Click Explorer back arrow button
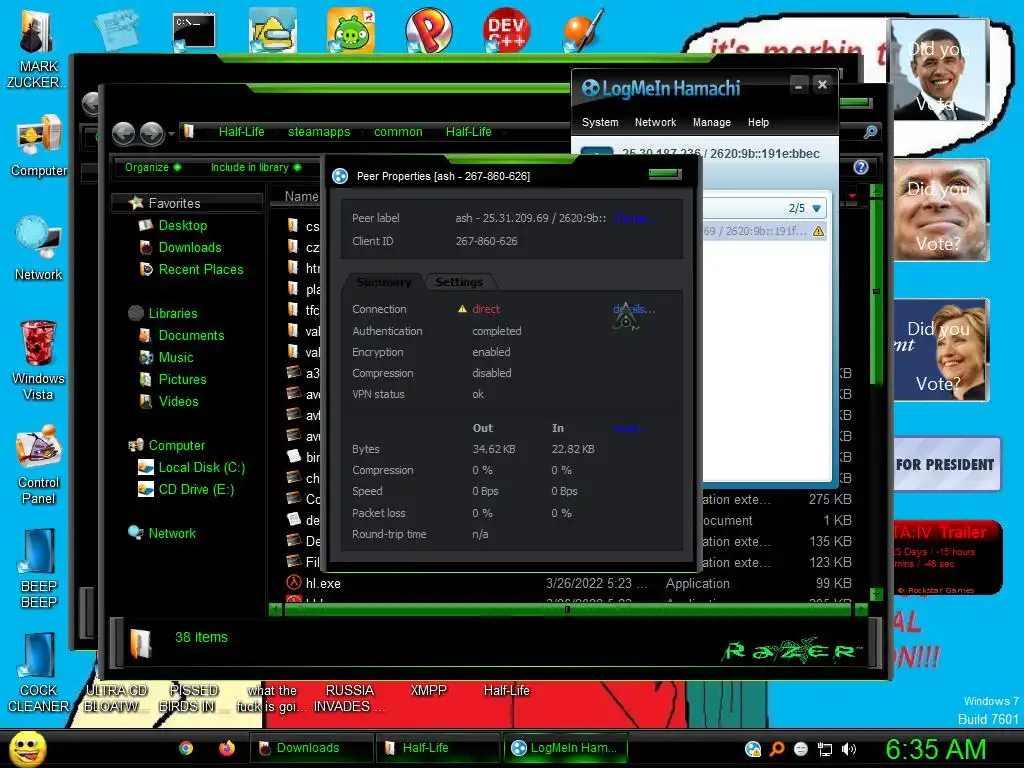 [x=123, y=133]
